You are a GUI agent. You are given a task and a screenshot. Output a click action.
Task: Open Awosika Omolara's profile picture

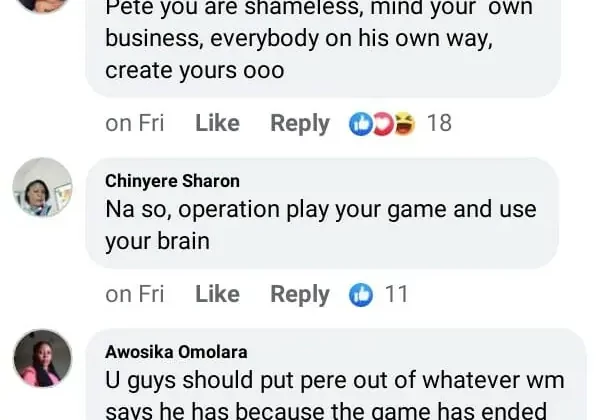pos(42,358)
